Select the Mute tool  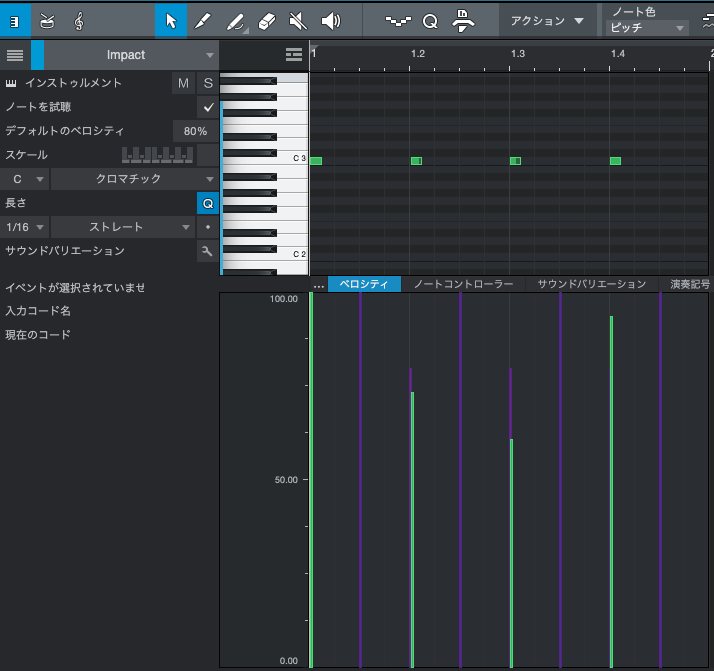pos(298,20)
